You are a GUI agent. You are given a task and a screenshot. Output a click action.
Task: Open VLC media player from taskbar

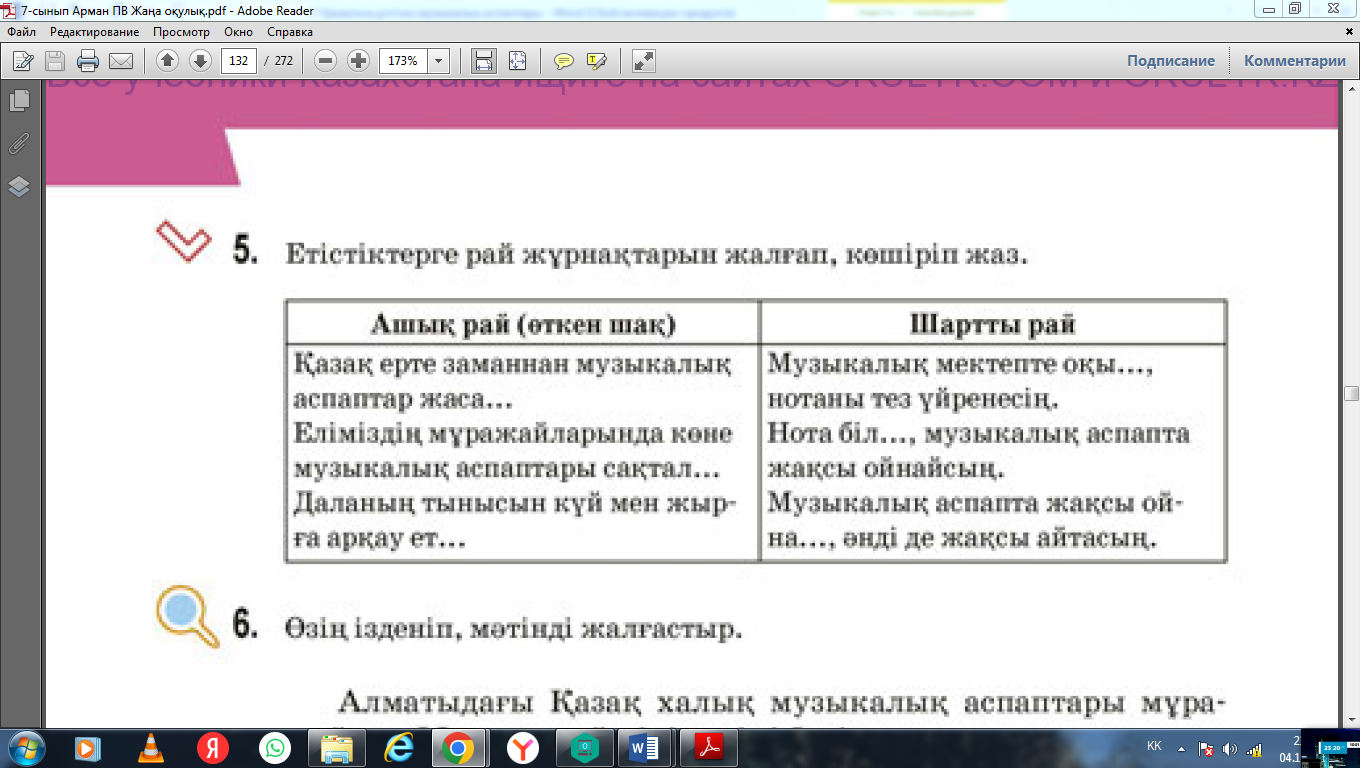click(x=150, y=748)
